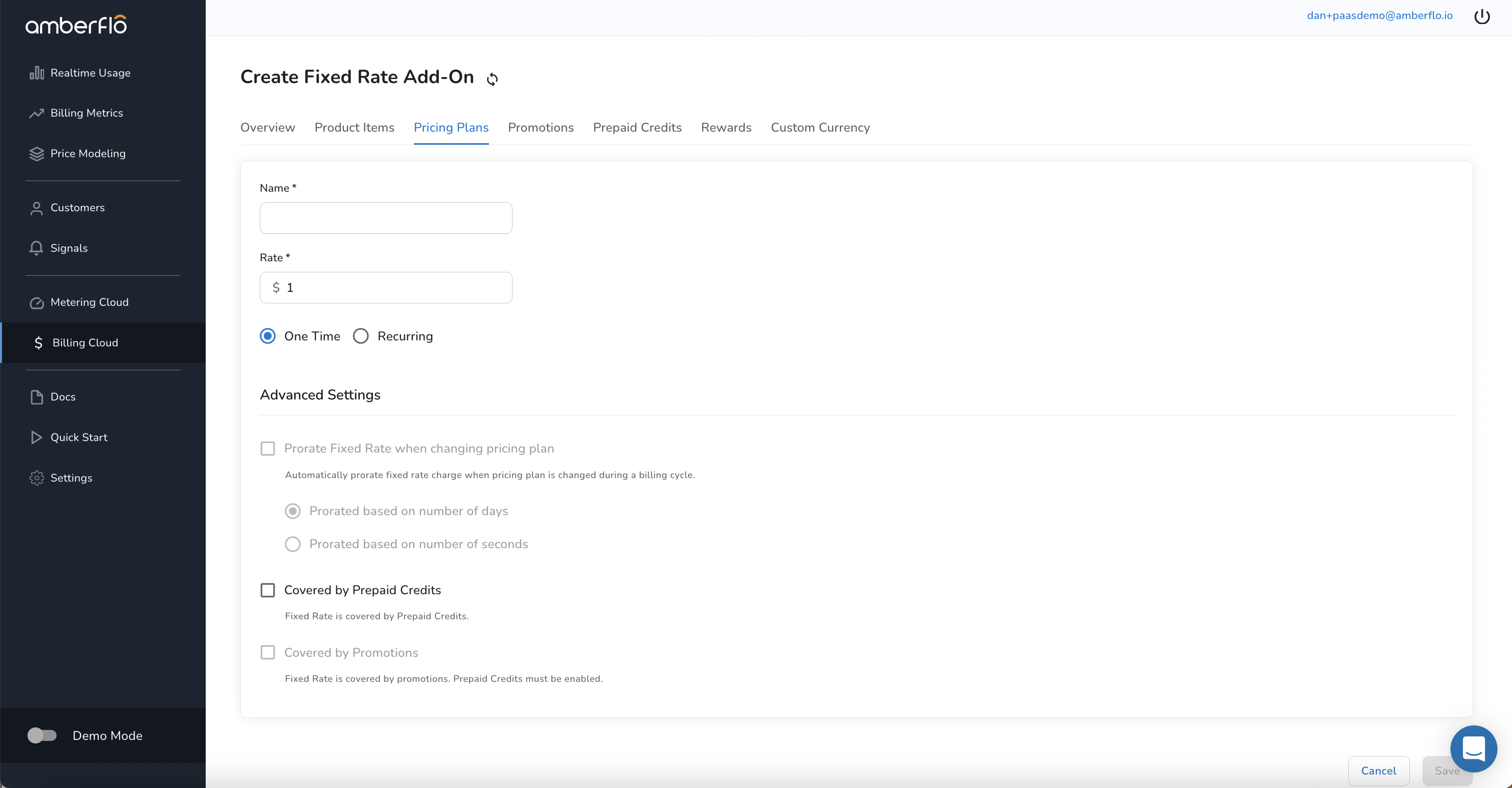Click the power logout icon
The width and height of the screenshot is (1512, 788).
(1481, 17)
